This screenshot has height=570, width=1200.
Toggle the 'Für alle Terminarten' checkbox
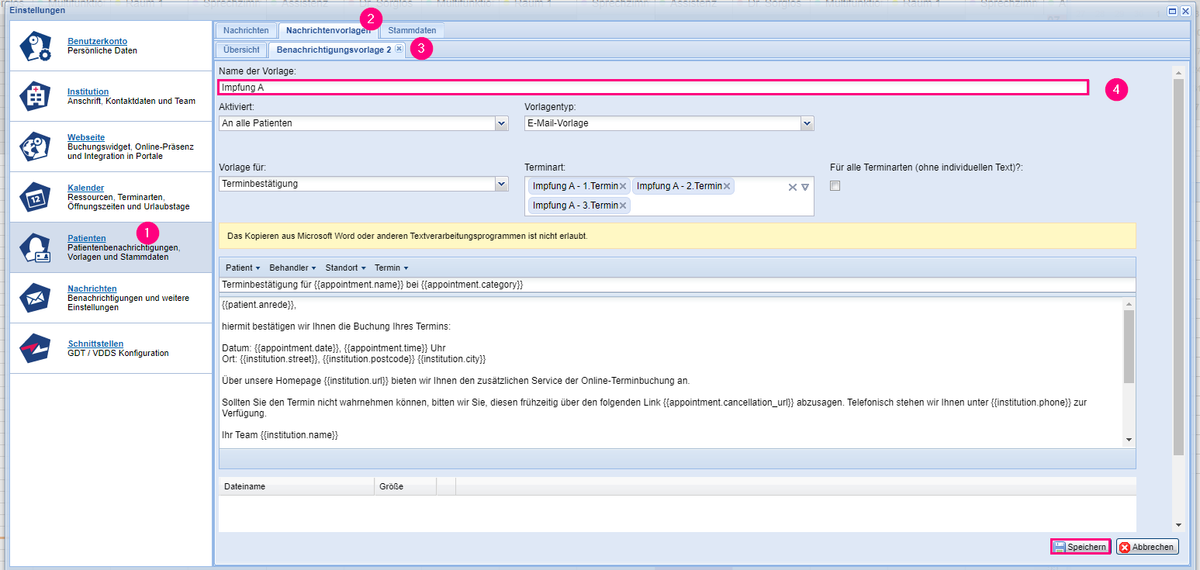(835, 186)
